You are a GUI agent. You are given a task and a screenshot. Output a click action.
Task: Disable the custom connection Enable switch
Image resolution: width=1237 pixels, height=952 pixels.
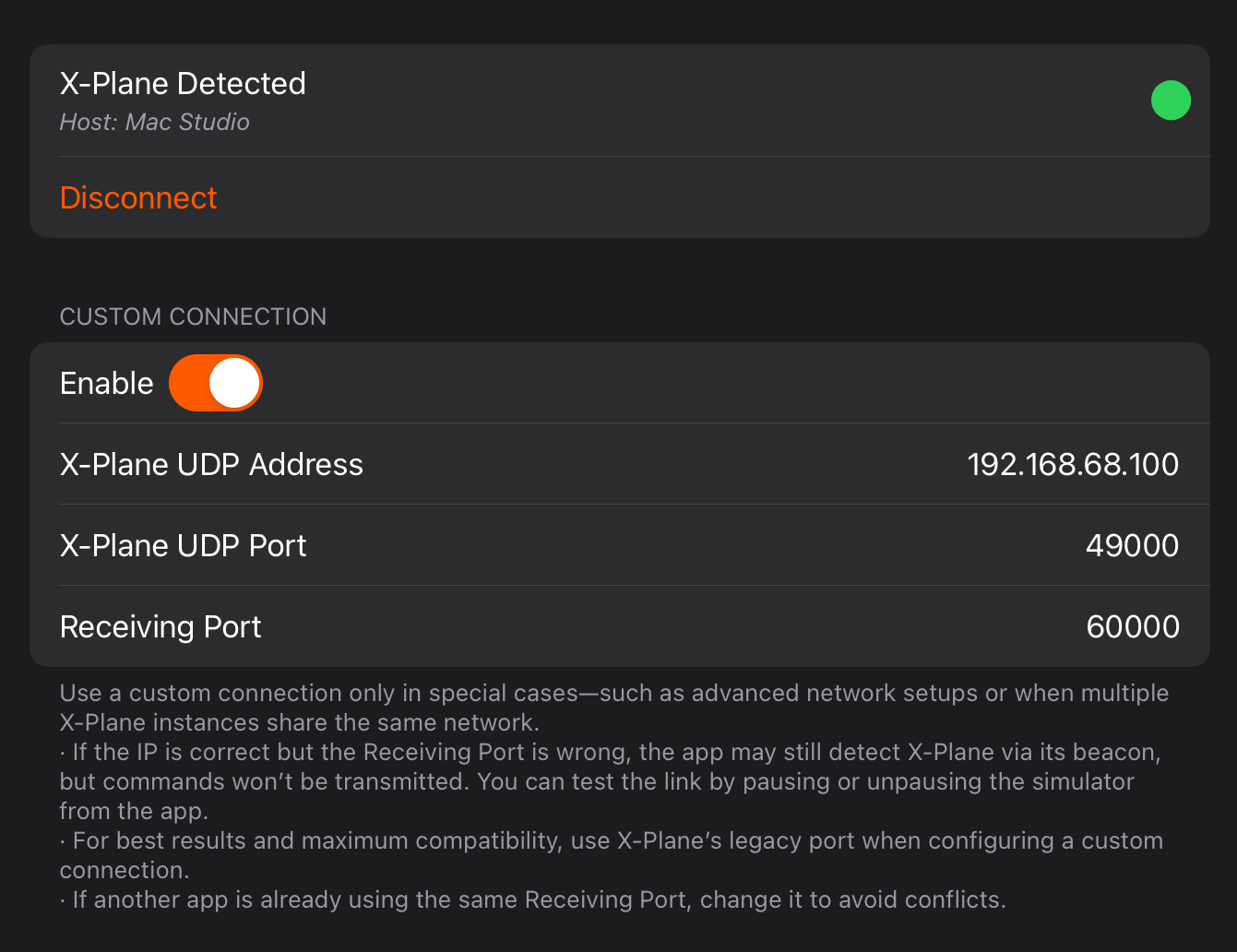click(x=216, y=383)
